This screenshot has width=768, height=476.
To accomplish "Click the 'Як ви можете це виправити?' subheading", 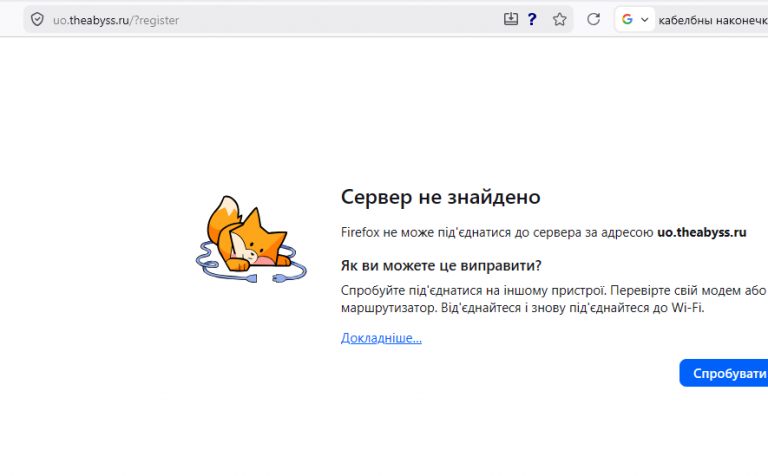I will 441,265.
